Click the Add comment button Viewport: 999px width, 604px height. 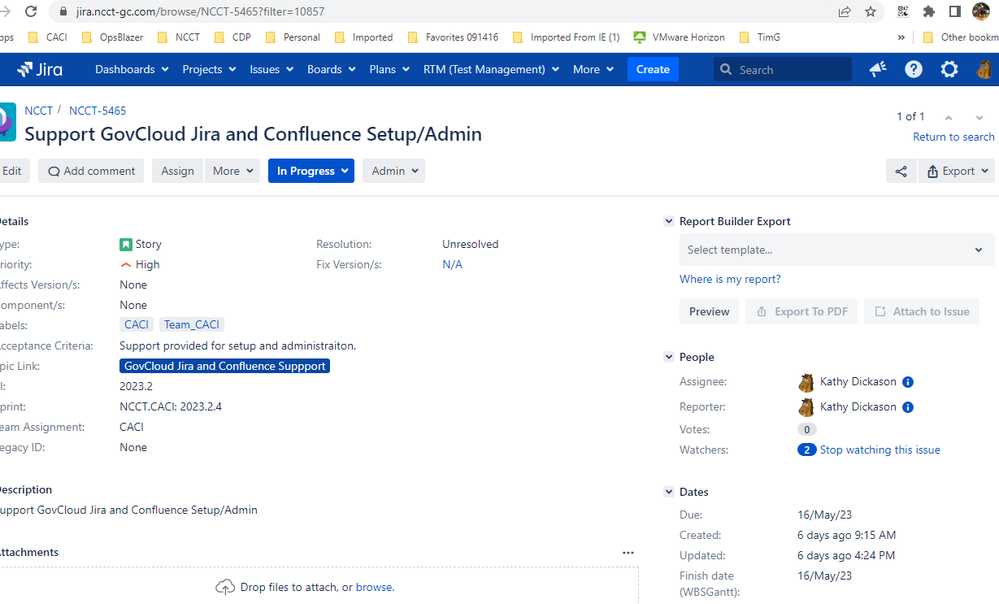(x=91, y=171)
